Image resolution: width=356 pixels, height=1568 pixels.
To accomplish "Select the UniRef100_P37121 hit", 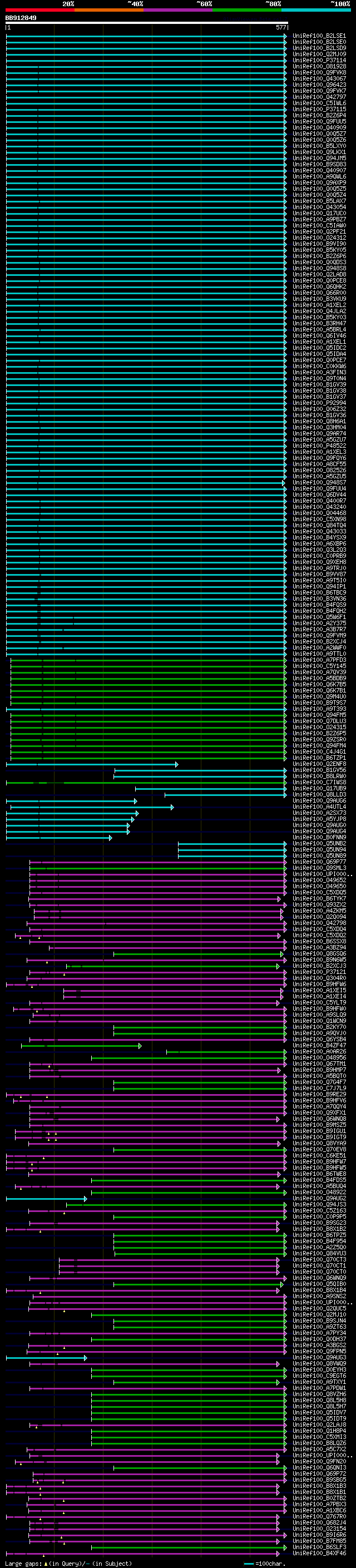I will point(319,972).
